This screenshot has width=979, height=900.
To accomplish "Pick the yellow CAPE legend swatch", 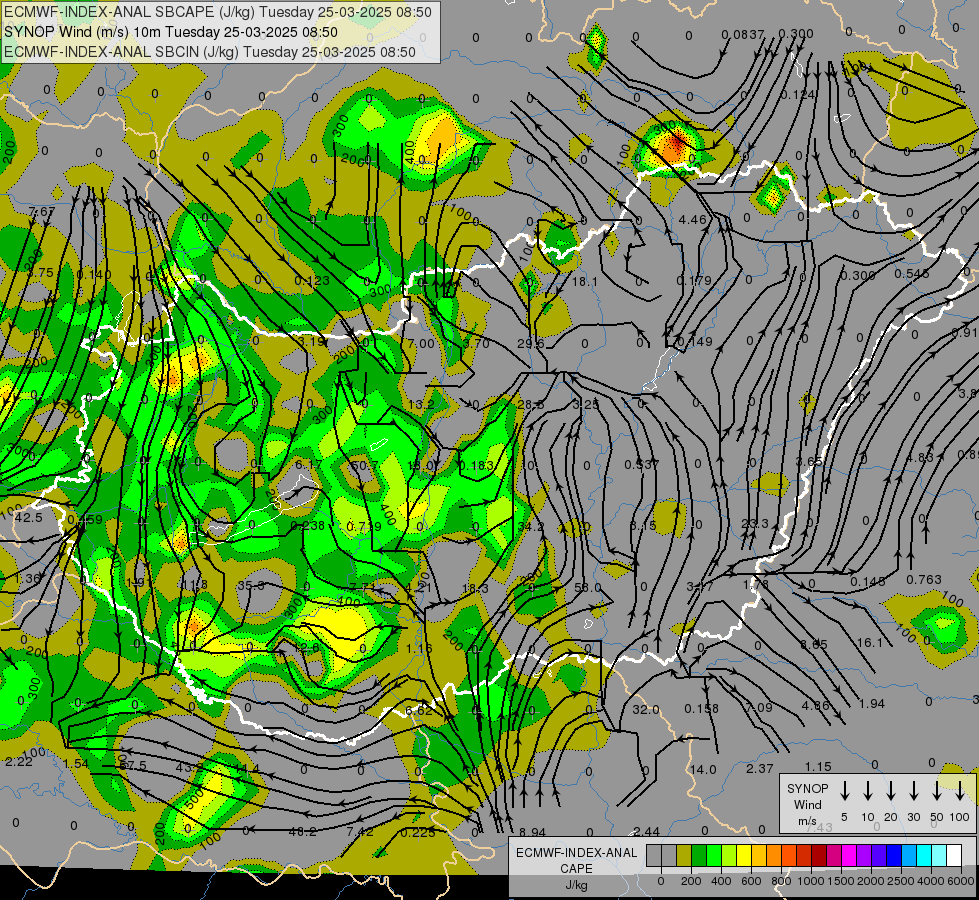I will pyautogui.click(x=744, y=856).
